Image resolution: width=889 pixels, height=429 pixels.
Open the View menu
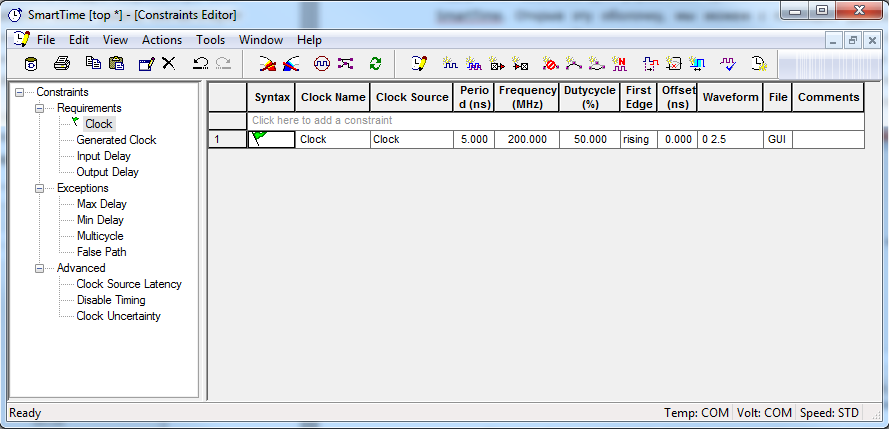116,40
